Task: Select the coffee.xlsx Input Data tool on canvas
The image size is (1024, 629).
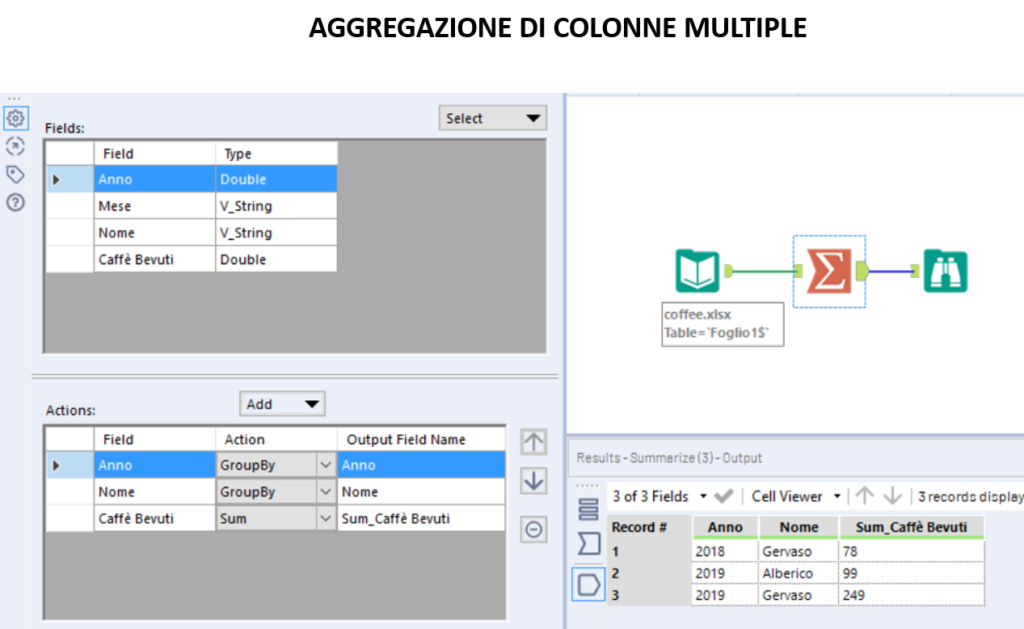Action: tap(697, 270)
